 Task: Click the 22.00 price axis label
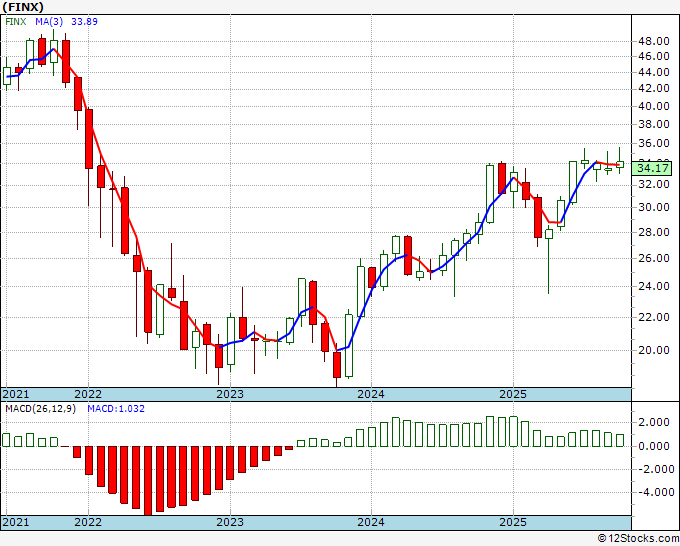coord(654,317)
